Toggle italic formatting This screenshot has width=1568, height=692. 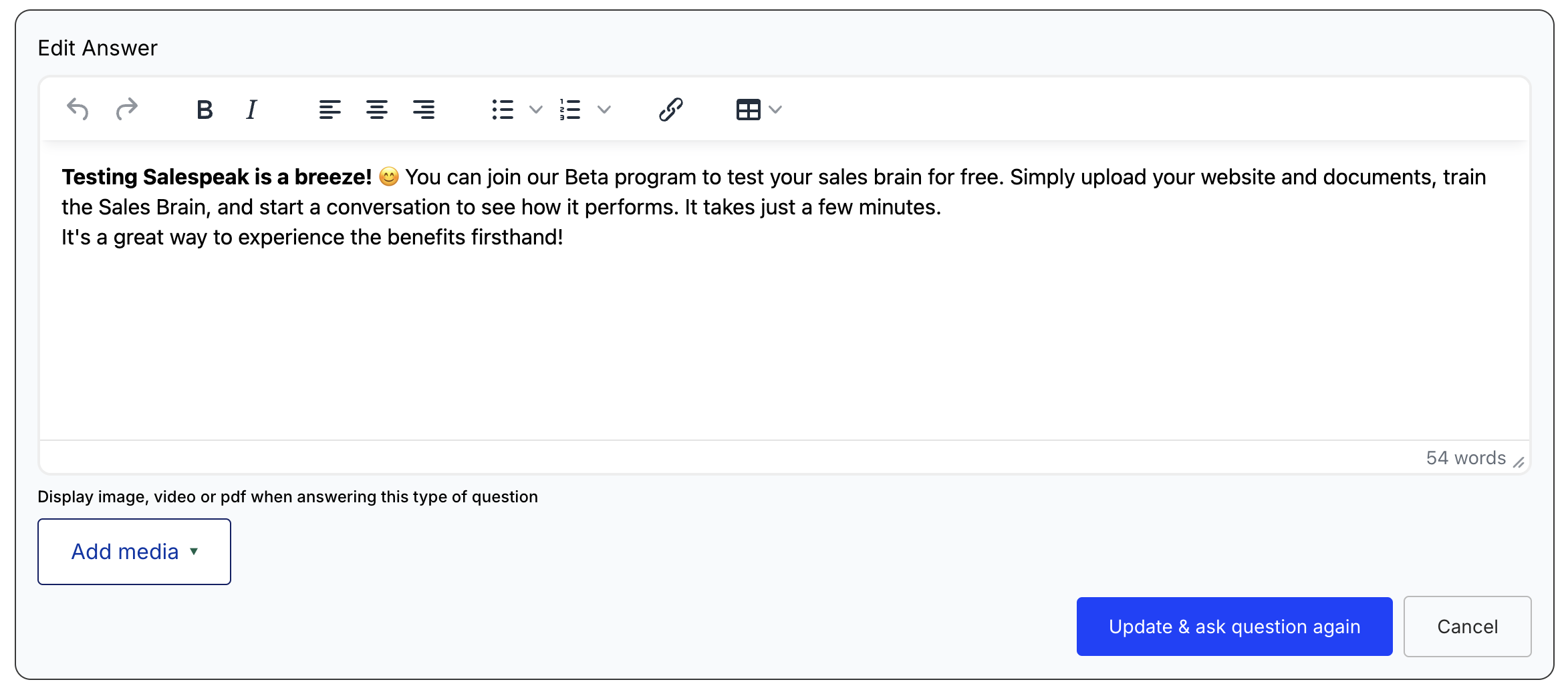point(251,109)
